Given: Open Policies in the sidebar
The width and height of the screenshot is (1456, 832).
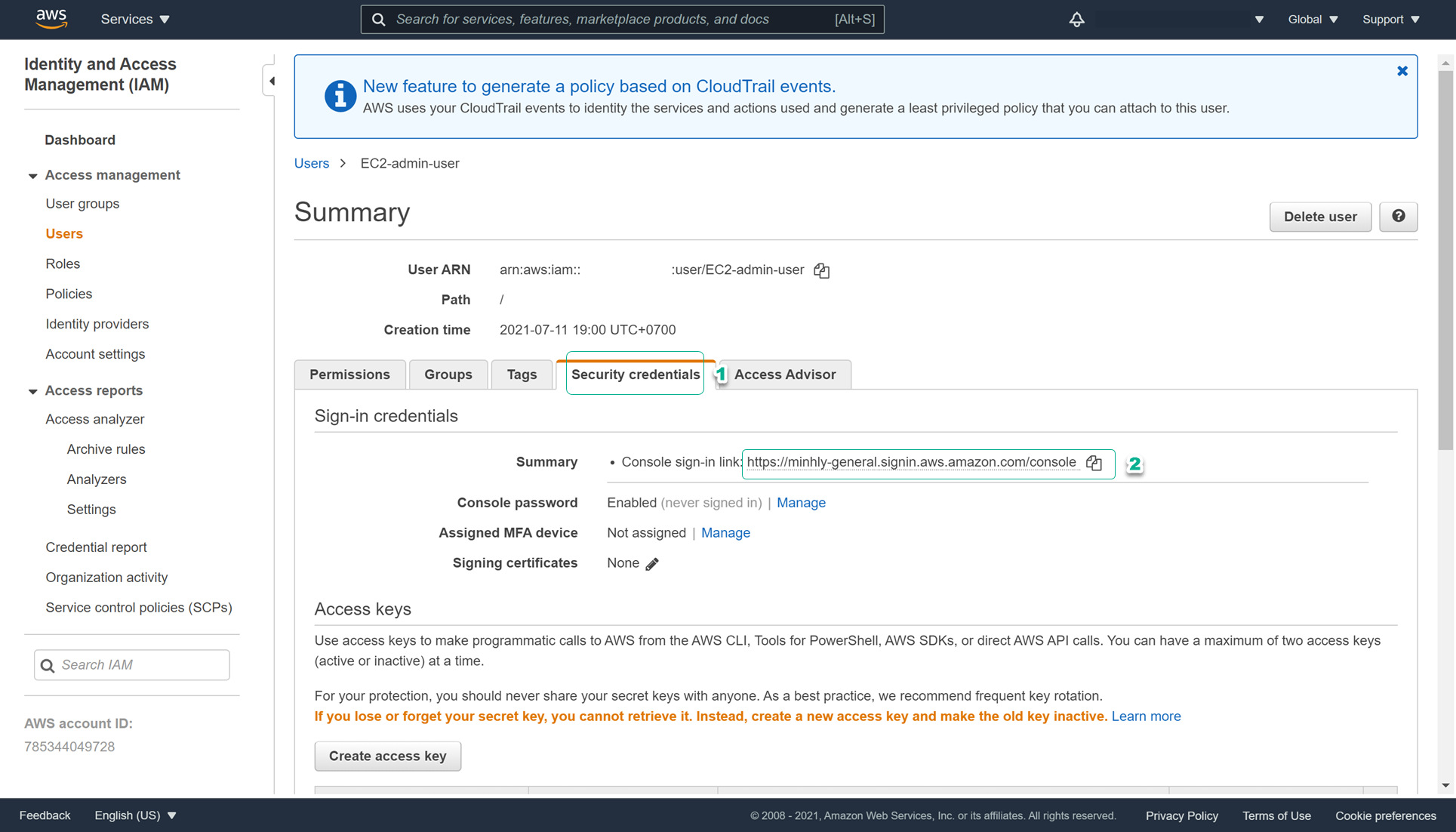Looking at the screenshot, I should point(69,294).
